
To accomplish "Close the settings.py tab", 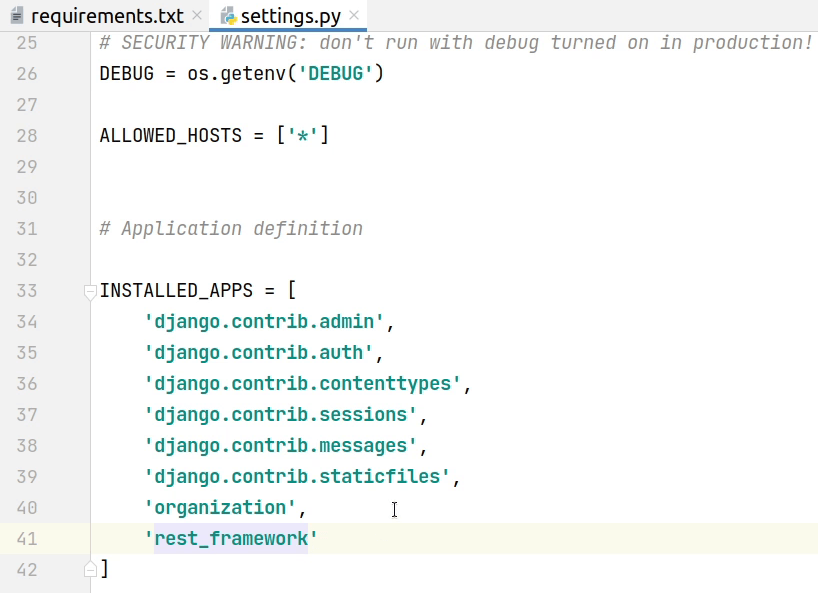I will point(354,16).
